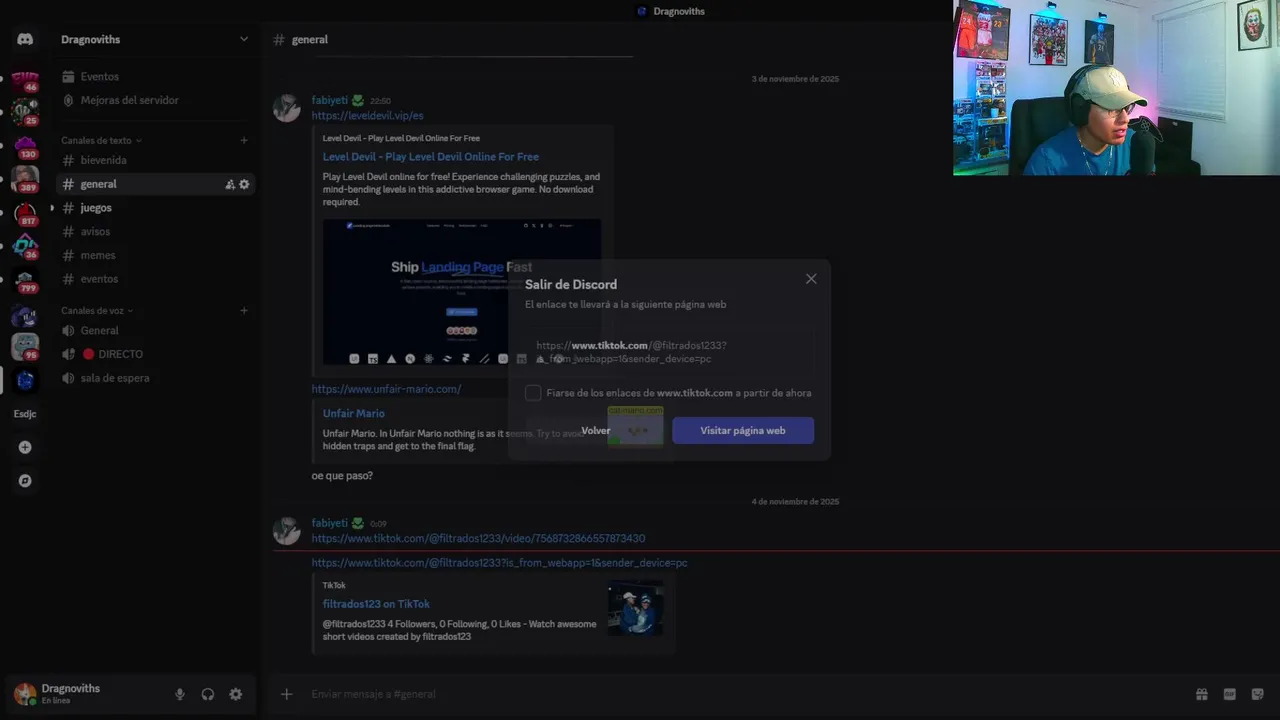The width and height of the screenshot is (1280, 720).
Task: Open the leveldevil.vip/es link
Action: (x=367, y=116)
